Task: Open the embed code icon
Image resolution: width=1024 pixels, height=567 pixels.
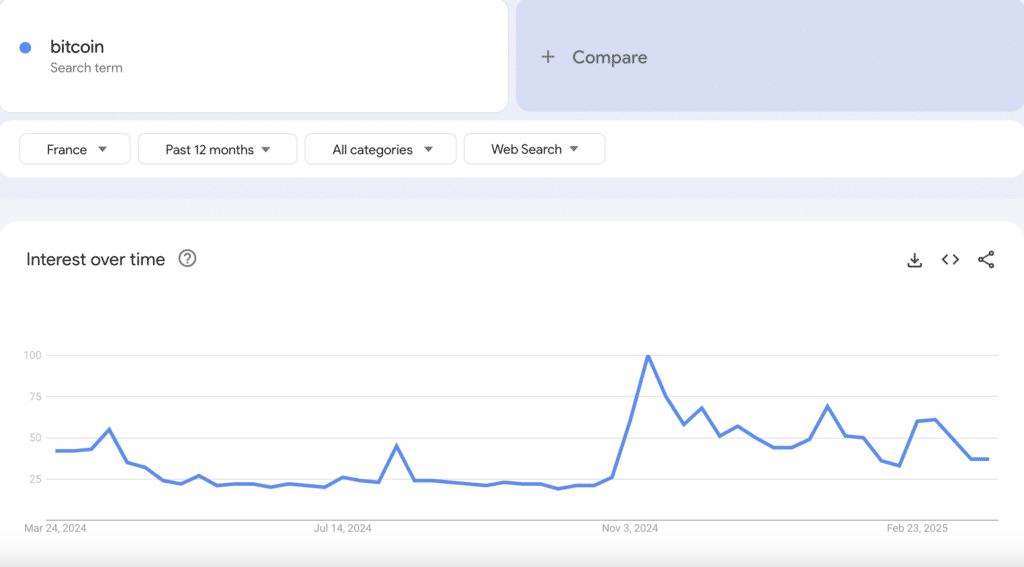Action: point(950,259)
